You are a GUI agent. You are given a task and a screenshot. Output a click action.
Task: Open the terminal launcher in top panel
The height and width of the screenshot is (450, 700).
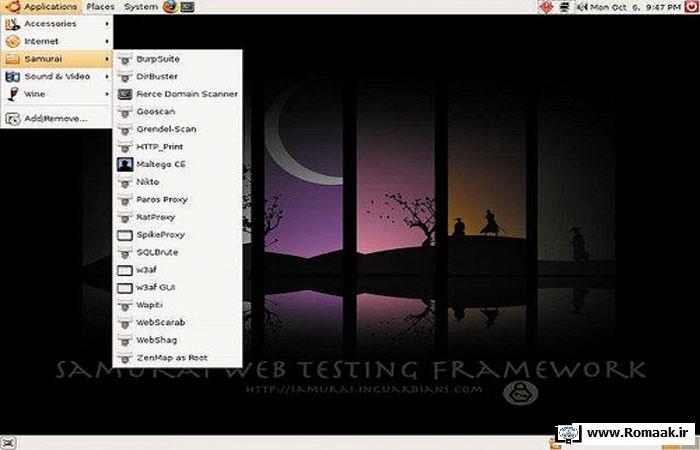188,7
